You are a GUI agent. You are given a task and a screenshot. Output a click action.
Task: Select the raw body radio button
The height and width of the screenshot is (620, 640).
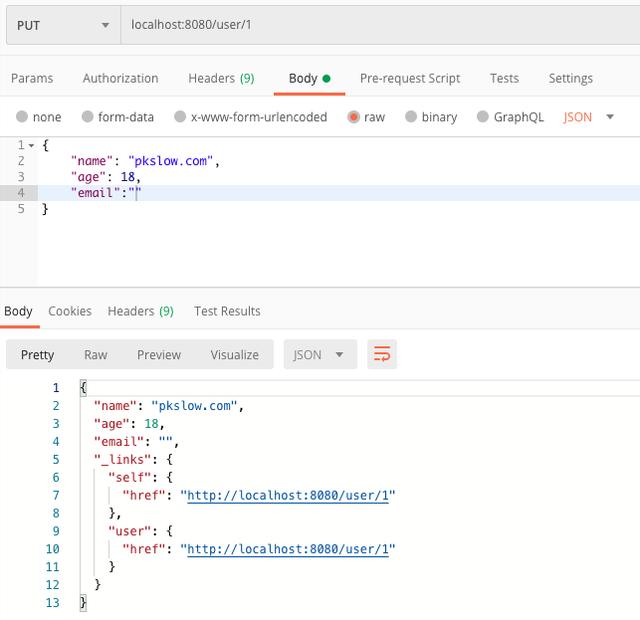pyautogui.click(x=354, y=117)
